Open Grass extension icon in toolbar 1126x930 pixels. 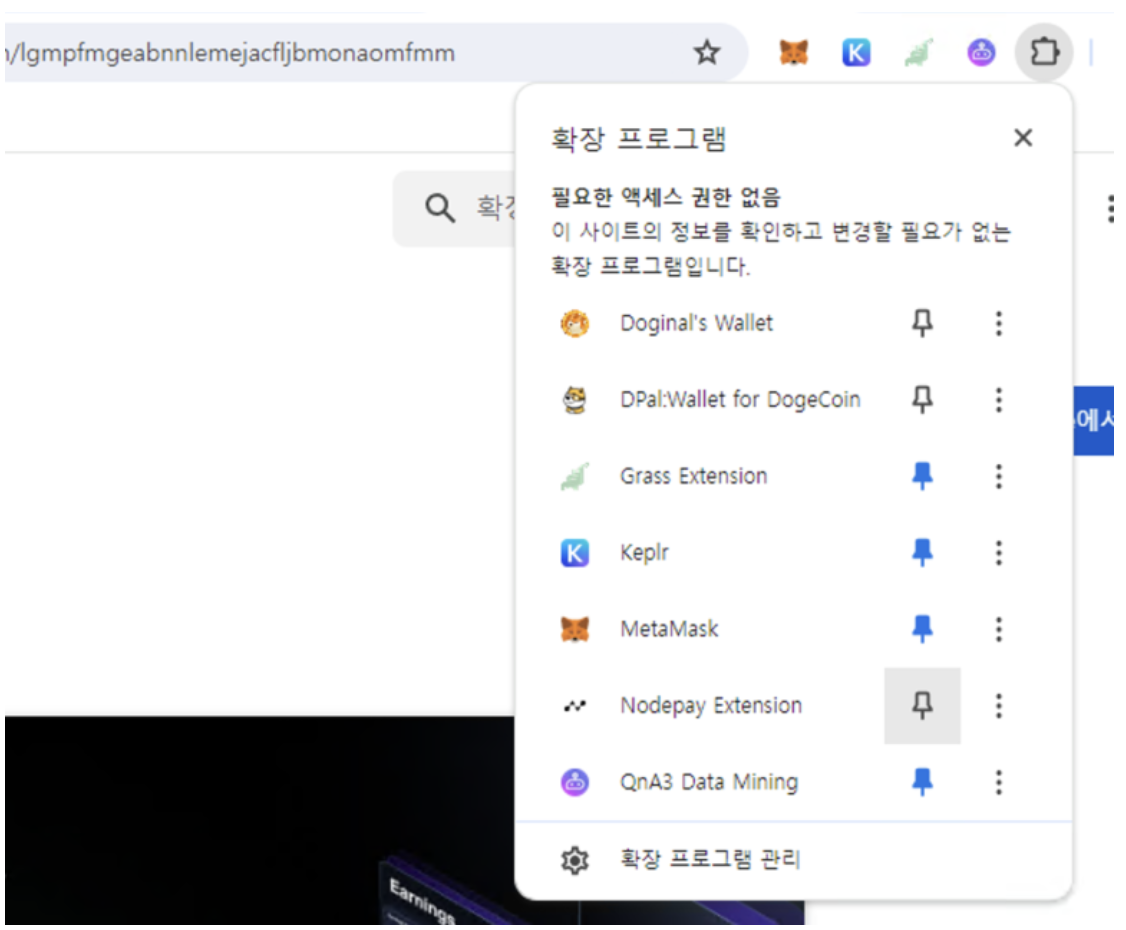(x=919, y=52)
